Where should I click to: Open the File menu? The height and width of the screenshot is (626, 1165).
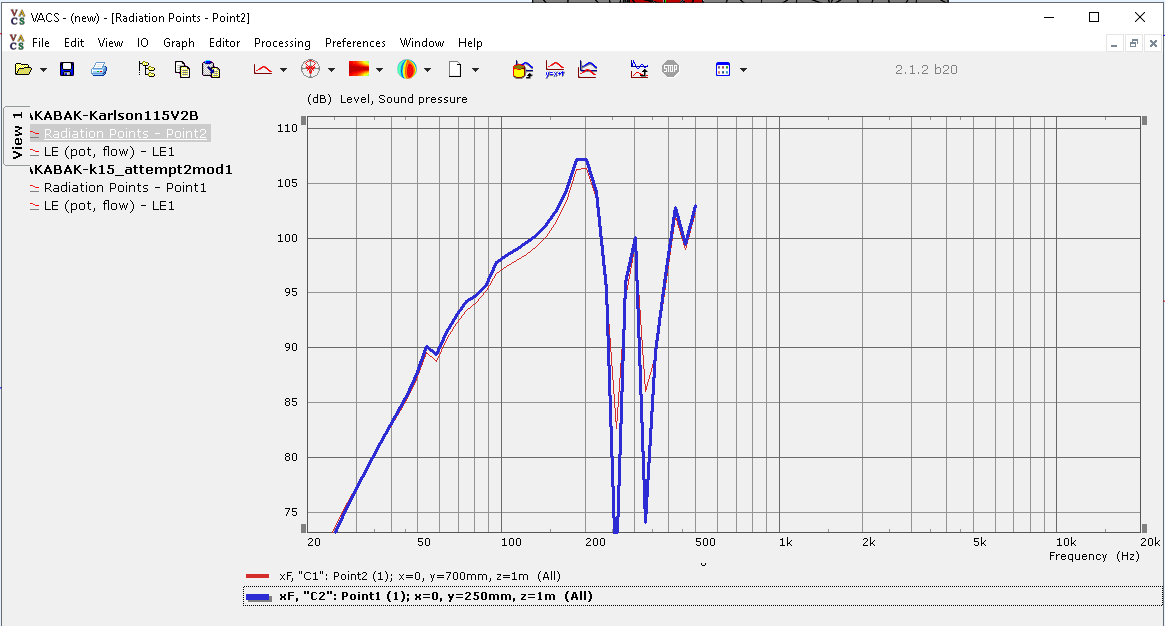click(x=41, y=43)
